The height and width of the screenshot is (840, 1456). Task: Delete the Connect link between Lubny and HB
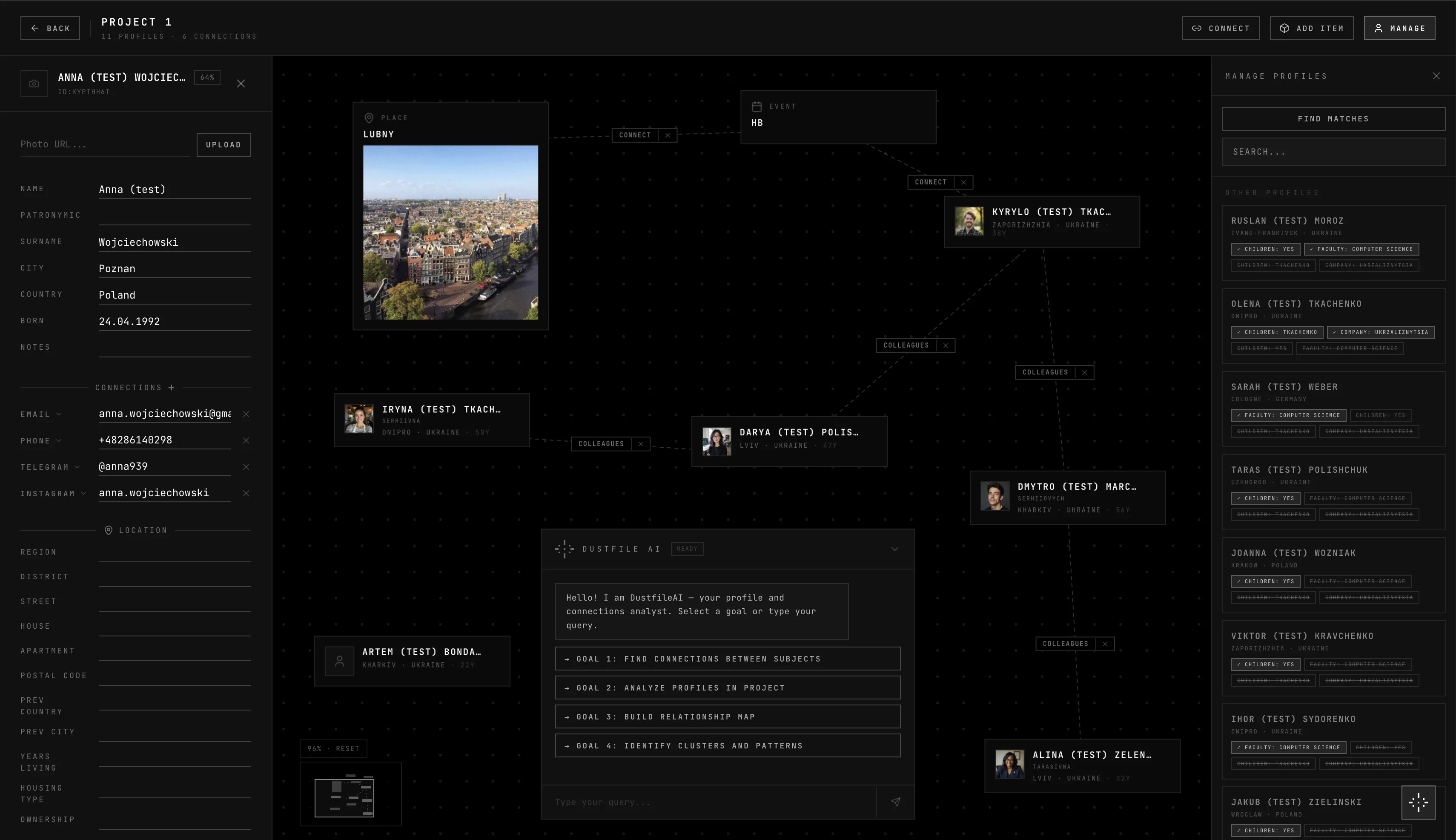[x=668, y=135]
